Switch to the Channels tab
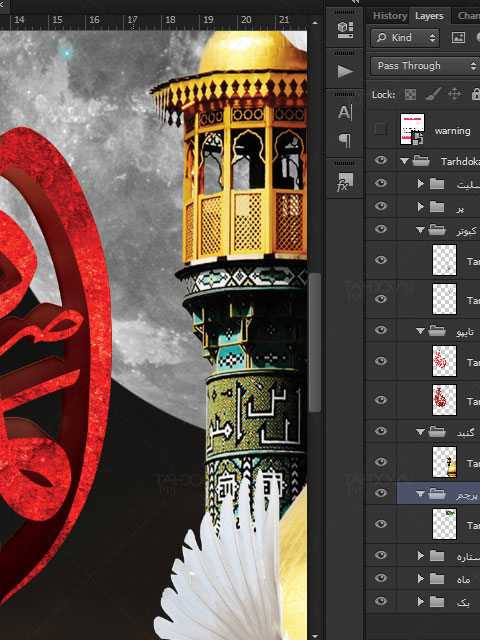Viewport: 480px width, 640px height. 469,16
